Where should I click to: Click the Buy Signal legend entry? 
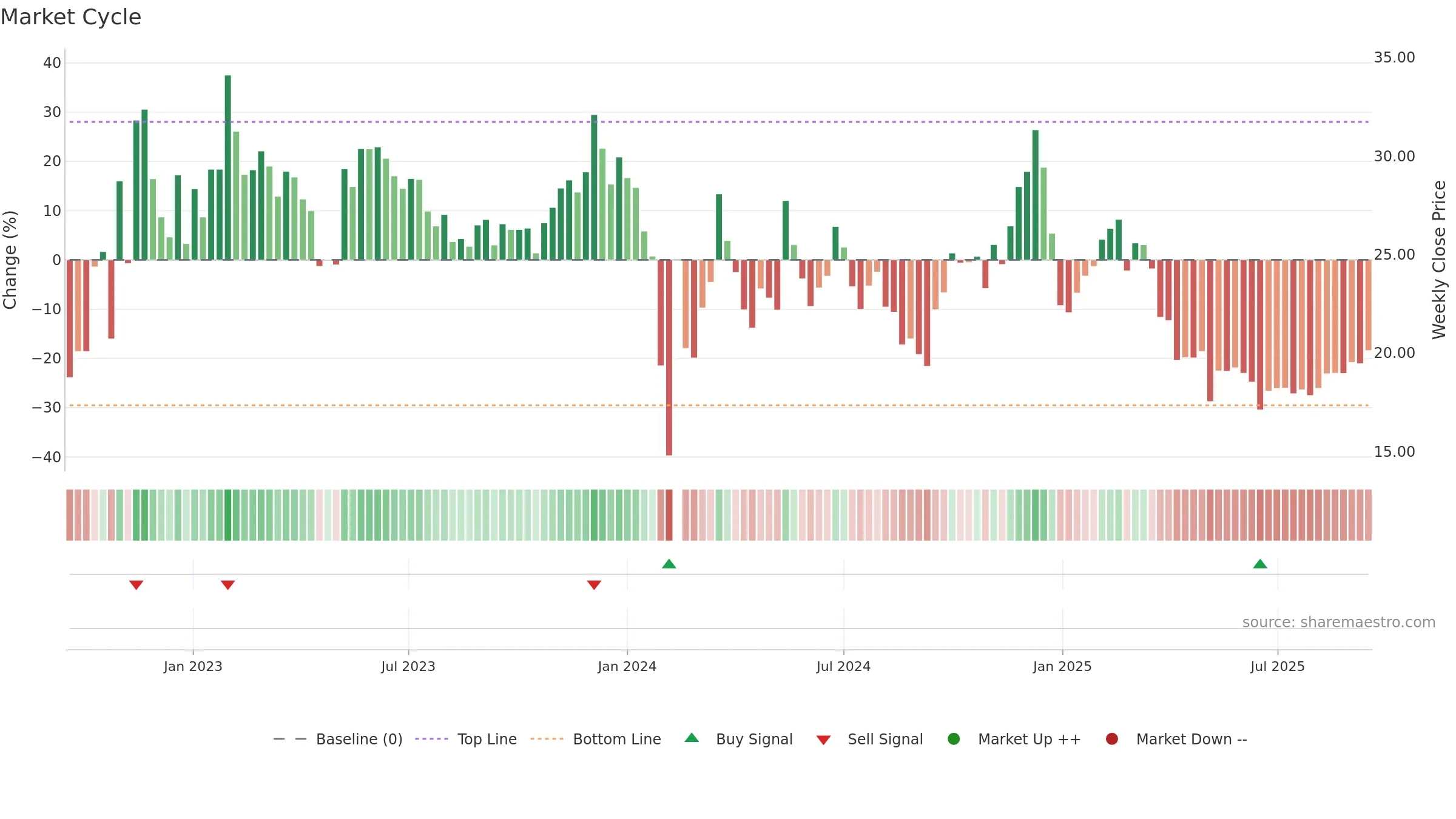(x=738, y=739)
